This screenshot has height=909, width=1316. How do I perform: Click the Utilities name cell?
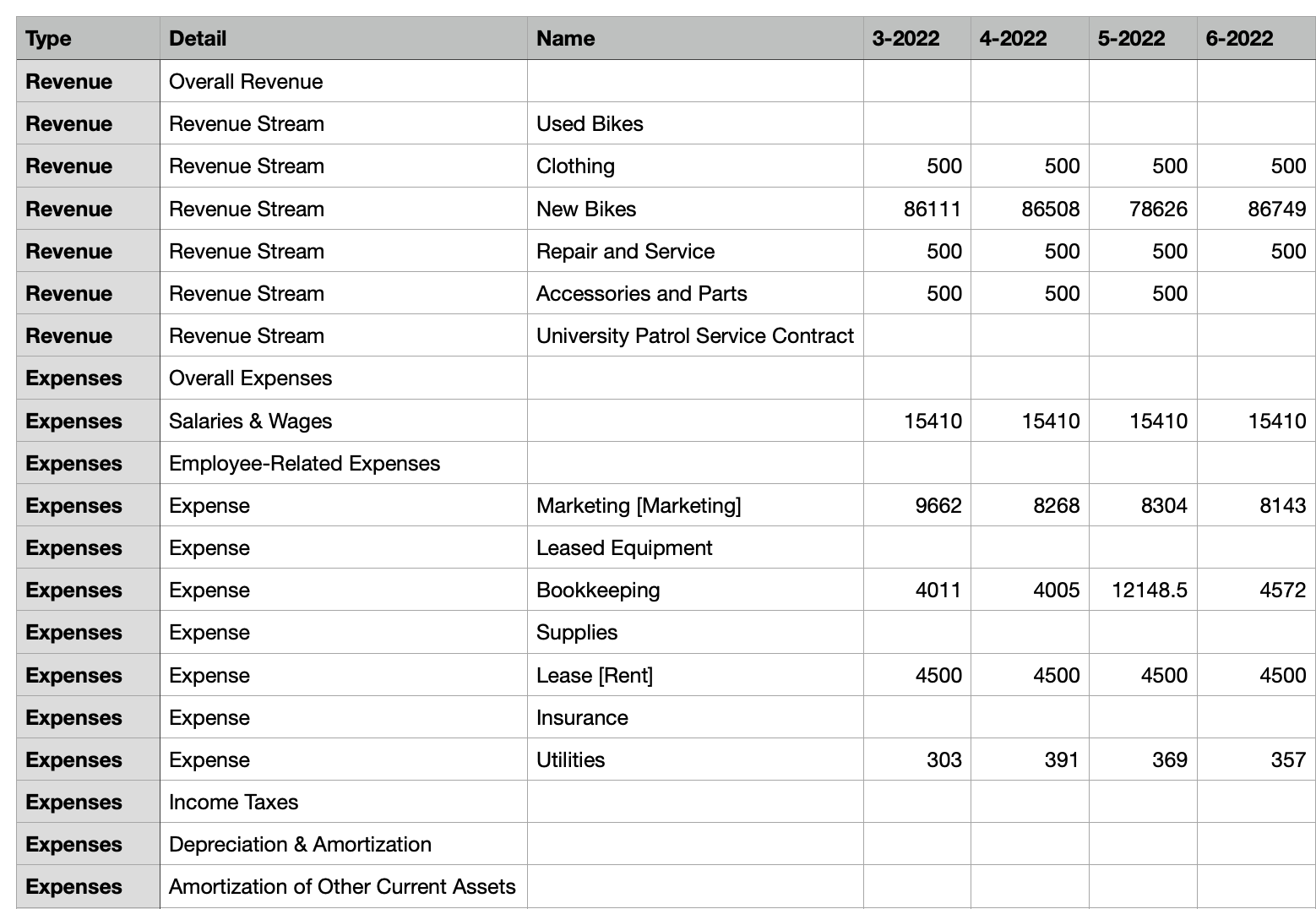695,759
